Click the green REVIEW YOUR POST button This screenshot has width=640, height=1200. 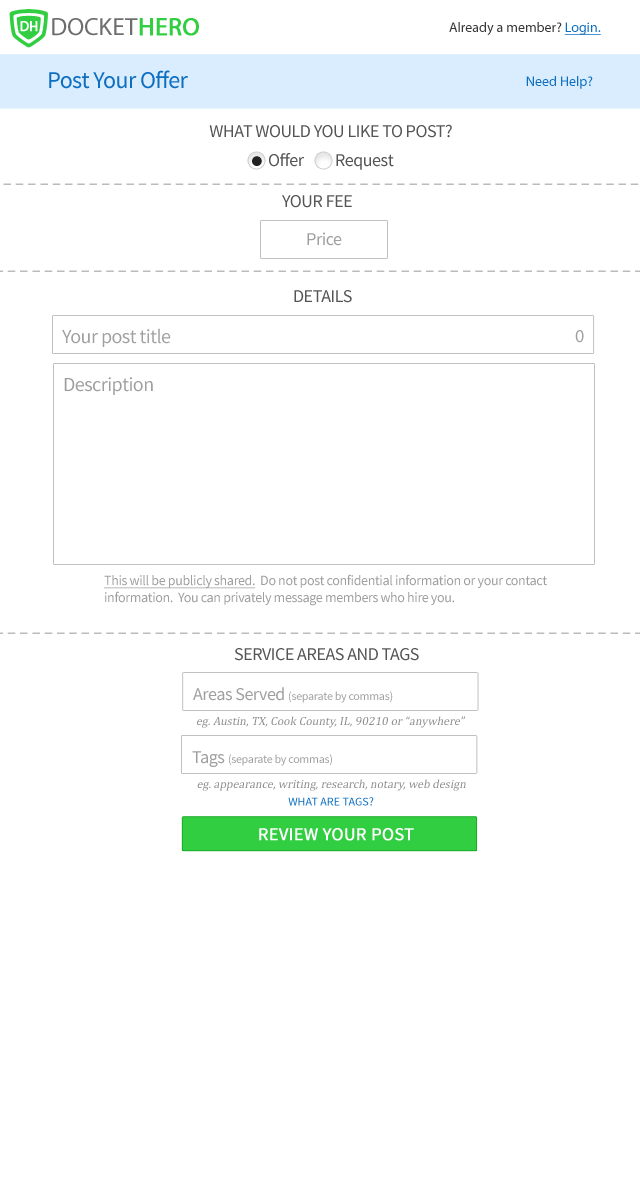(329, 834)
